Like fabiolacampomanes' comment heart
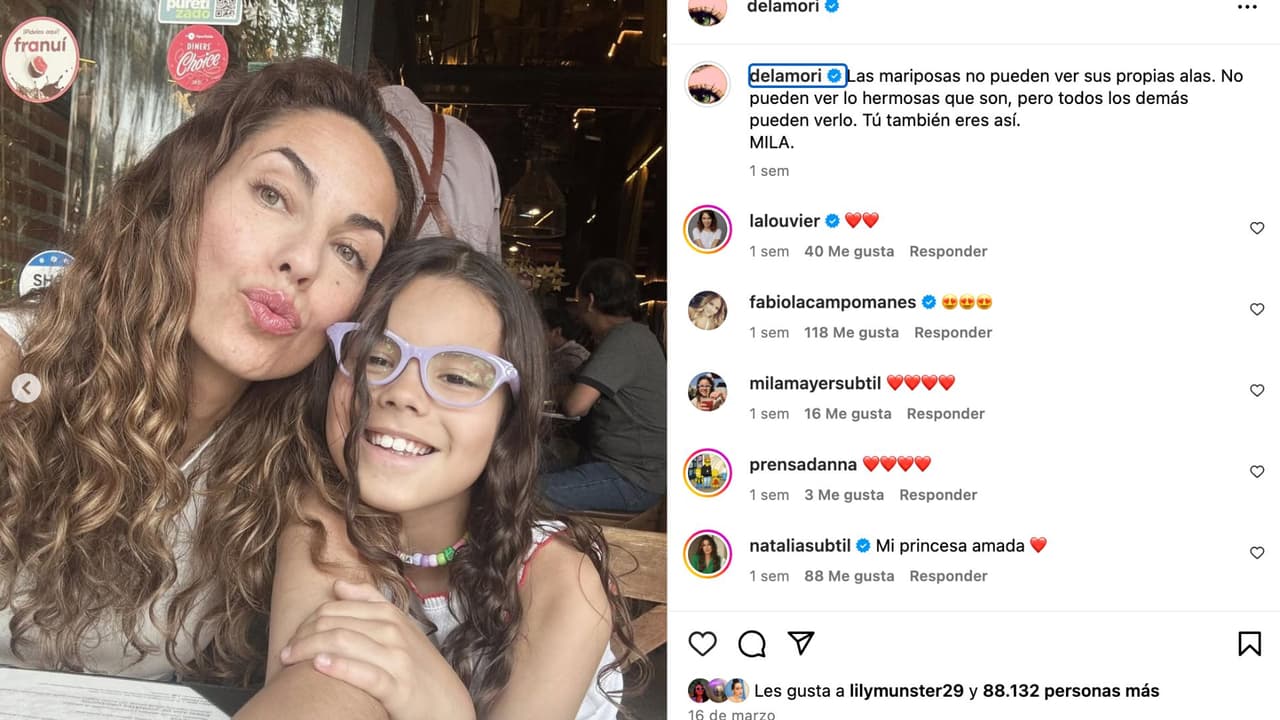 pos(1257,309)
